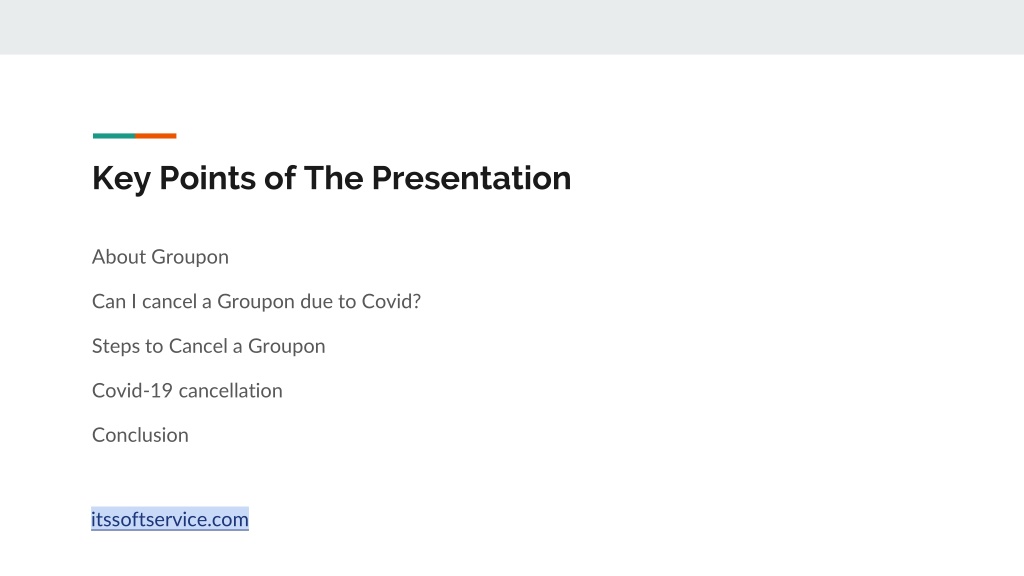Select the 'Steps to Cancel a Groupon' line
Screen dimensions: 1024x576
(208, 346)
